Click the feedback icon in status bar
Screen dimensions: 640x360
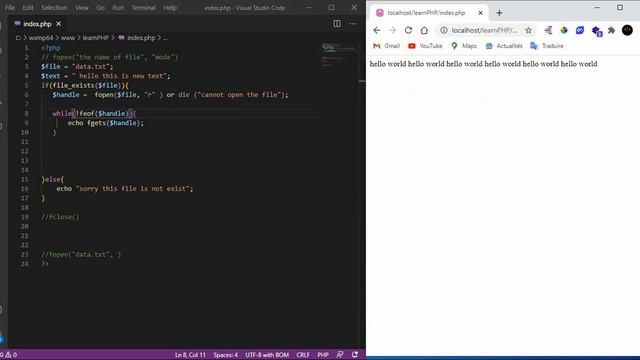340,355
